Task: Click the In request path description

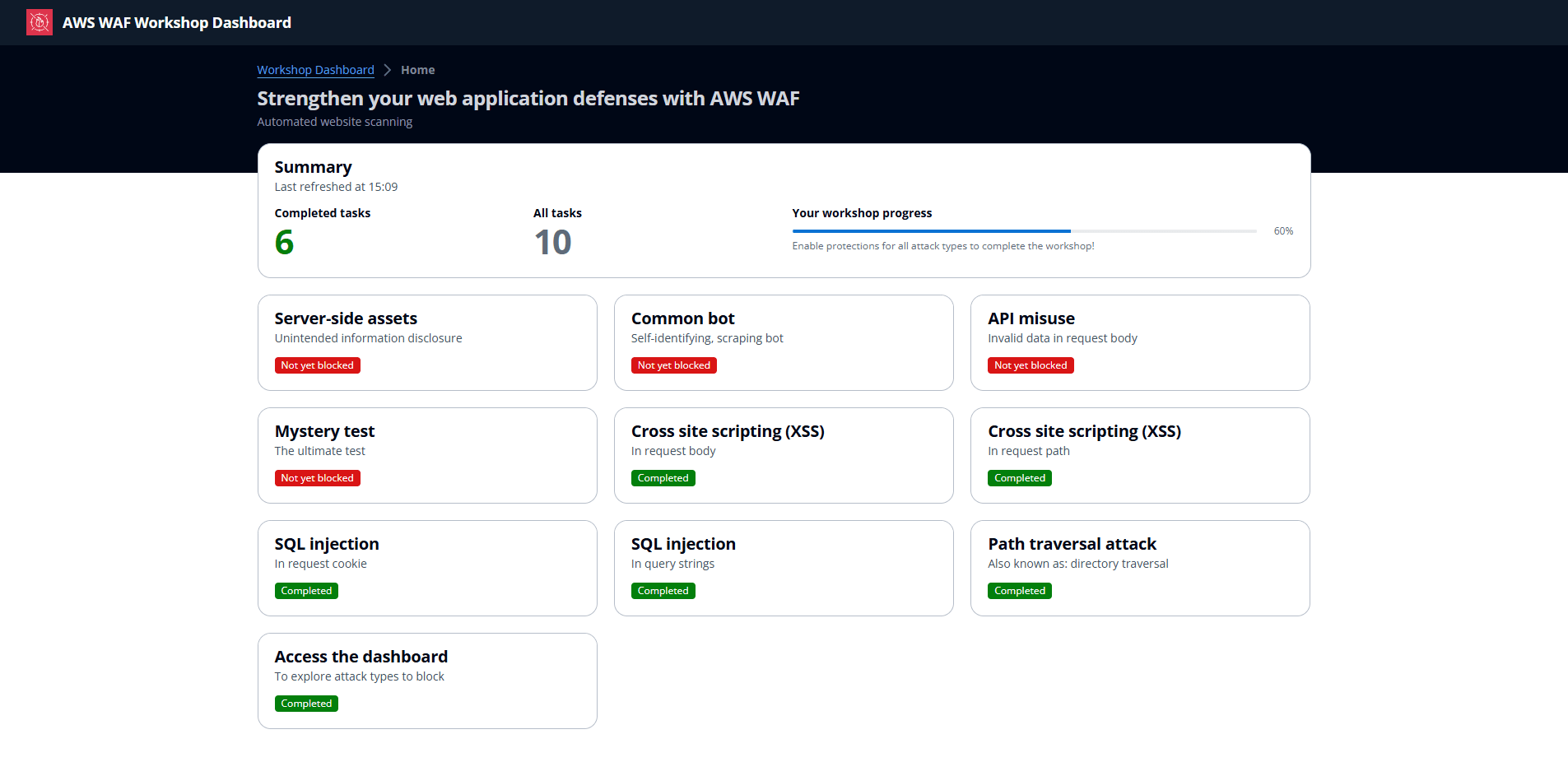Action: tap(1029, 451)
